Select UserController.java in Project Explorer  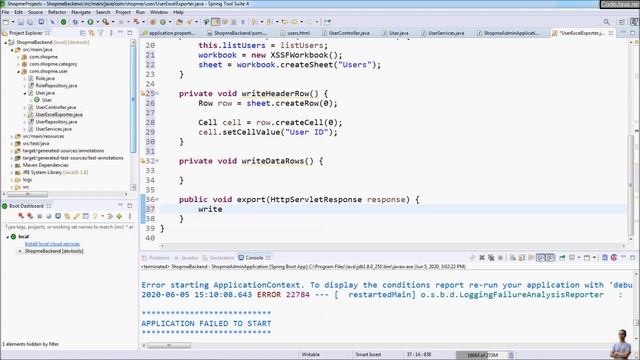pos(56,107)
